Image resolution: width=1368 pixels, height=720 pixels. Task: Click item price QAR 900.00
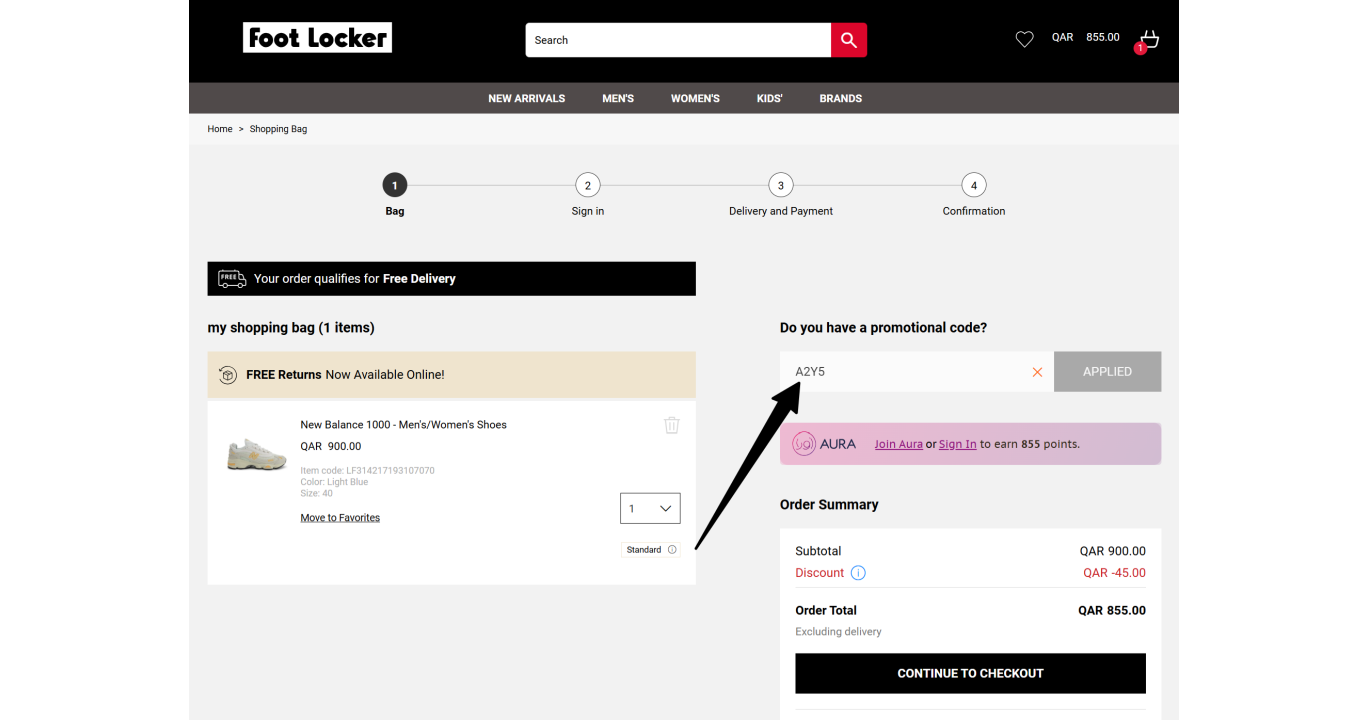click(331, 446)
